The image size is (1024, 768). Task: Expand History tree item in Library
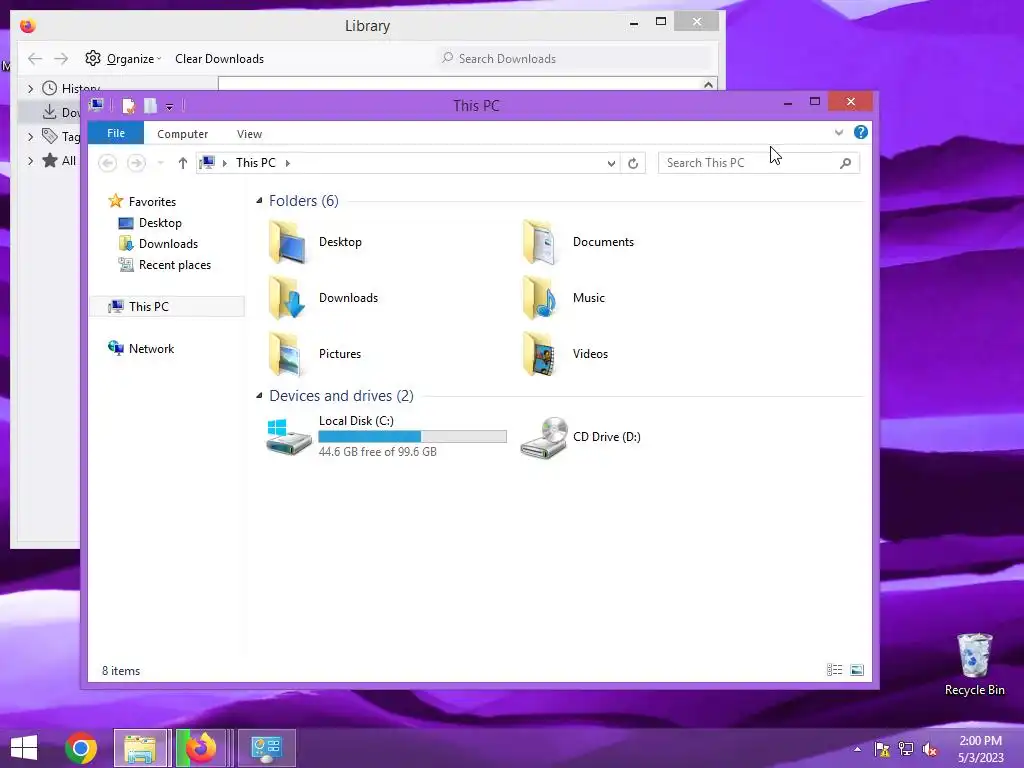[x=30, y=88]
